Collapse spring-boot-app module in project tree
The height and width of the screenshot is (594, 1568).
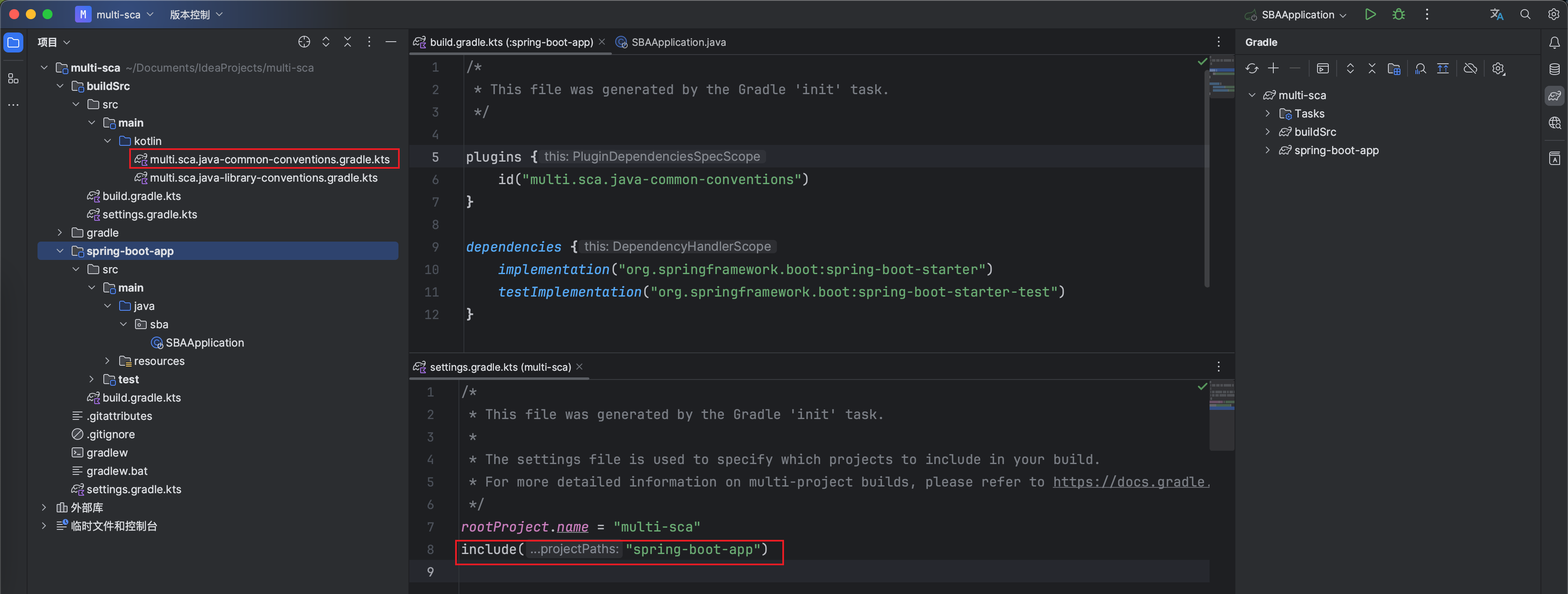[60, 251]
